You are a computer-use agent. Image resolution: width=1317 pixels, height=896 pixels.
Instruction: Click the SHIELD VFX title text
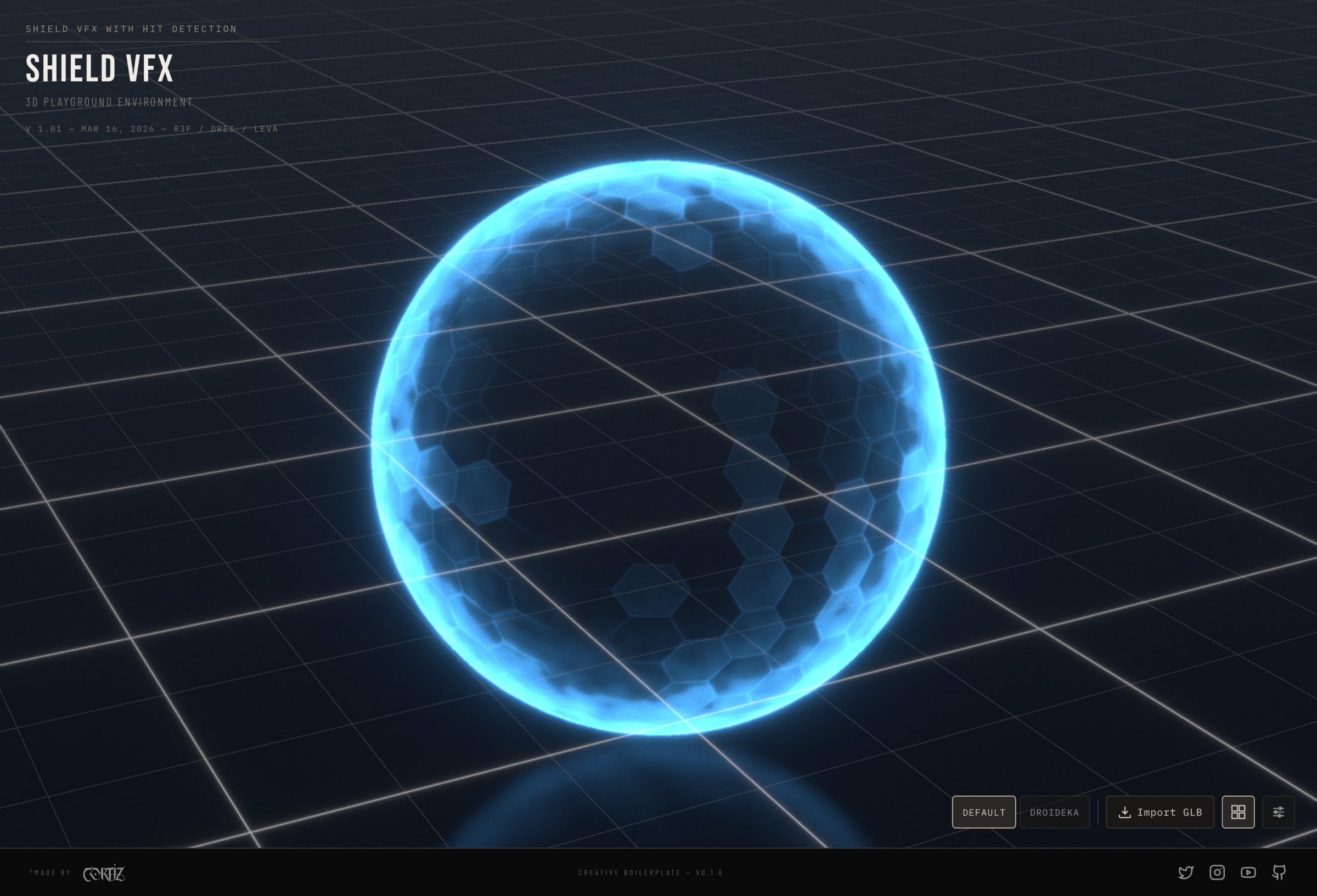point(100,68)
